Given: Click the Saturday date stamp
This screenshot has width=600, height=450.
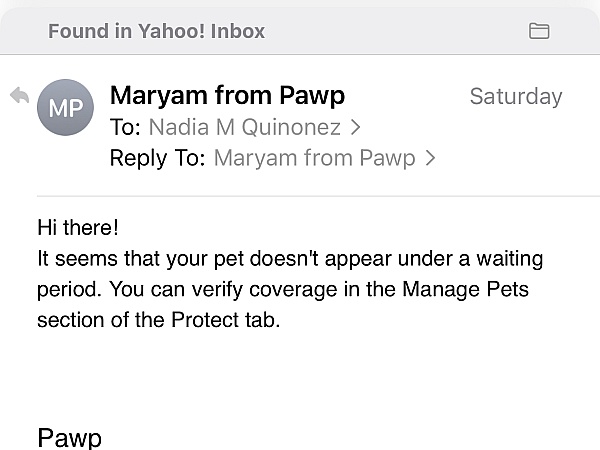Looking at the screenshot, I should (515, 96).
